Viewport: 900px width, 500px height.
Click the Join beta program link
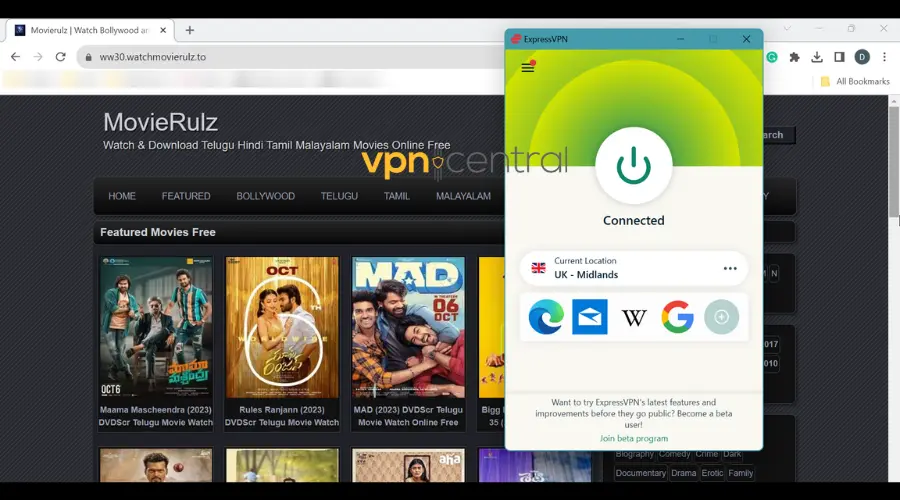[634, 438]
